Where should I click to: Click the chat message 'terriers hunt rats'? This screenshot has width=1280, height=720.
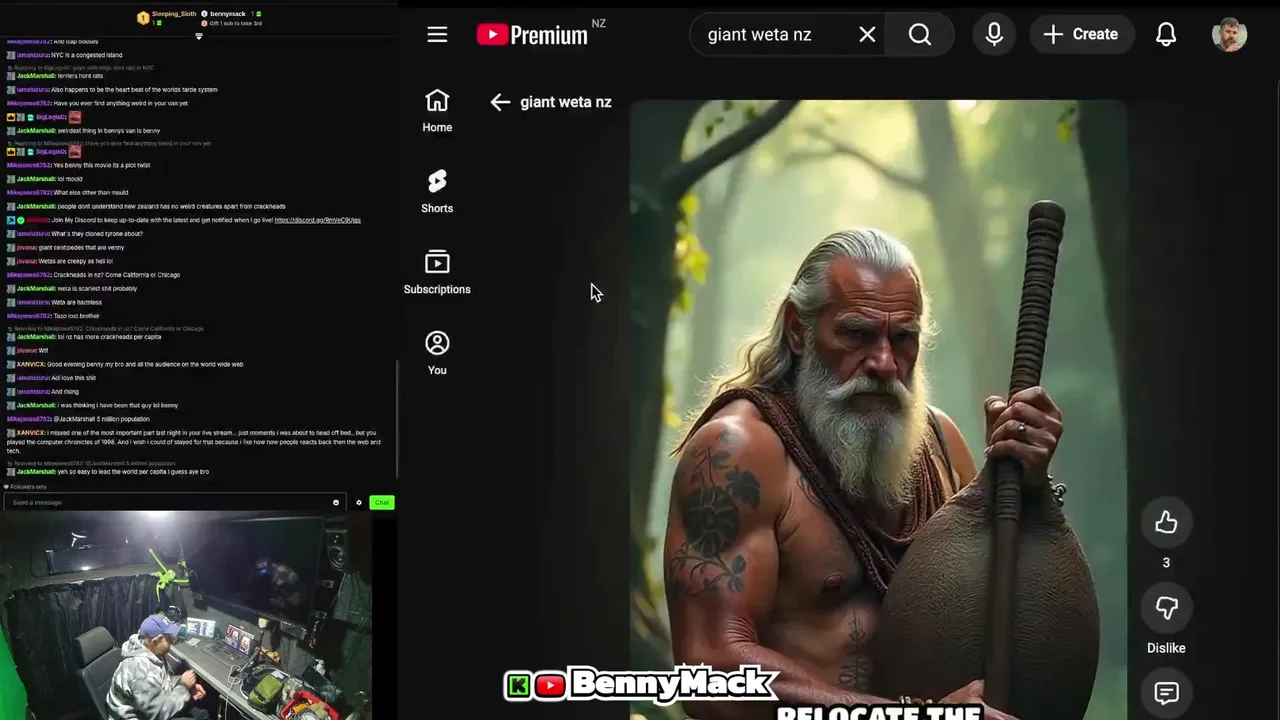pos(80,76)
